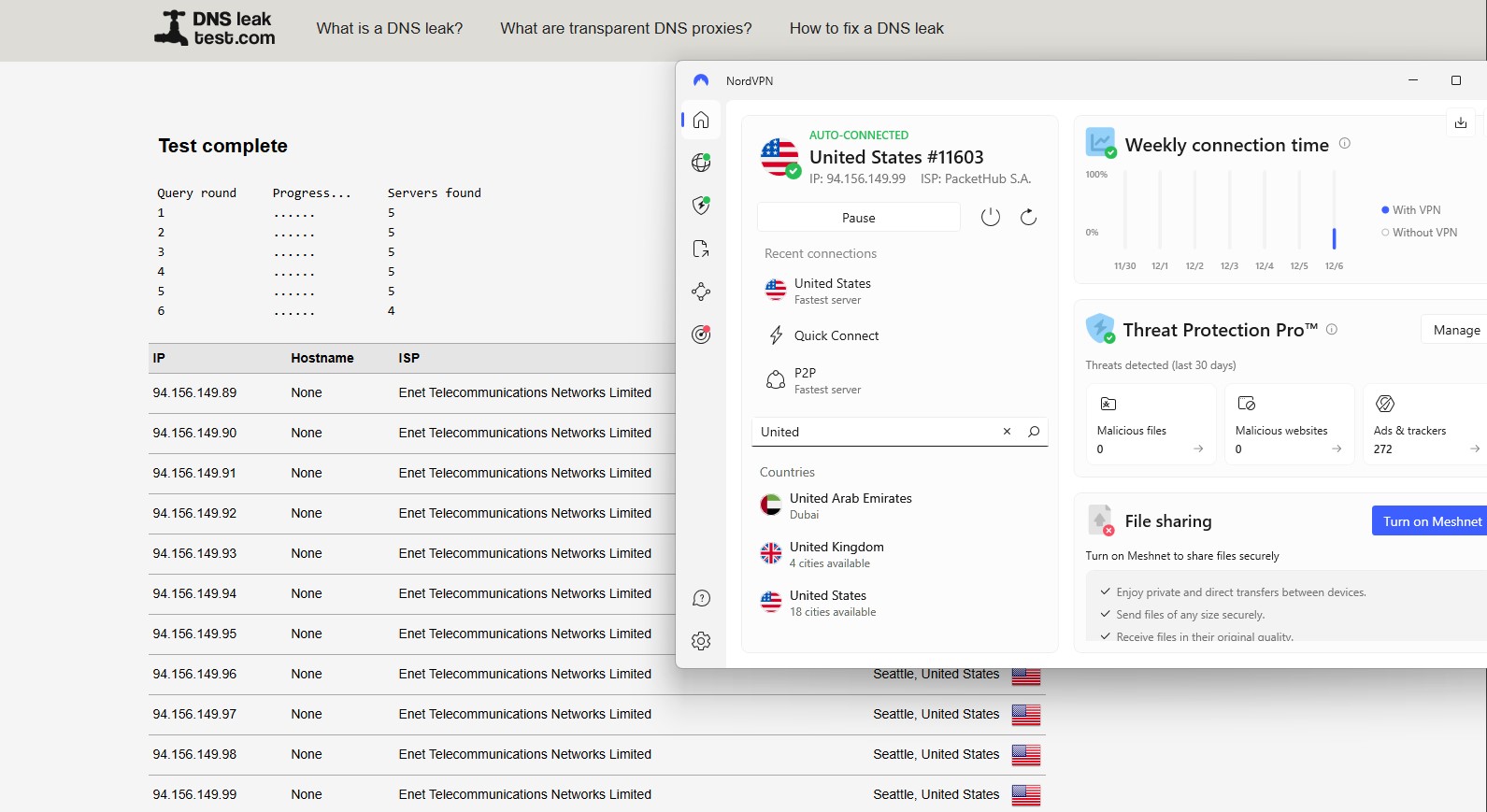
Task: Click Seattle, United States in 94.156.149.98 row
Action: (x=936, y=754)
